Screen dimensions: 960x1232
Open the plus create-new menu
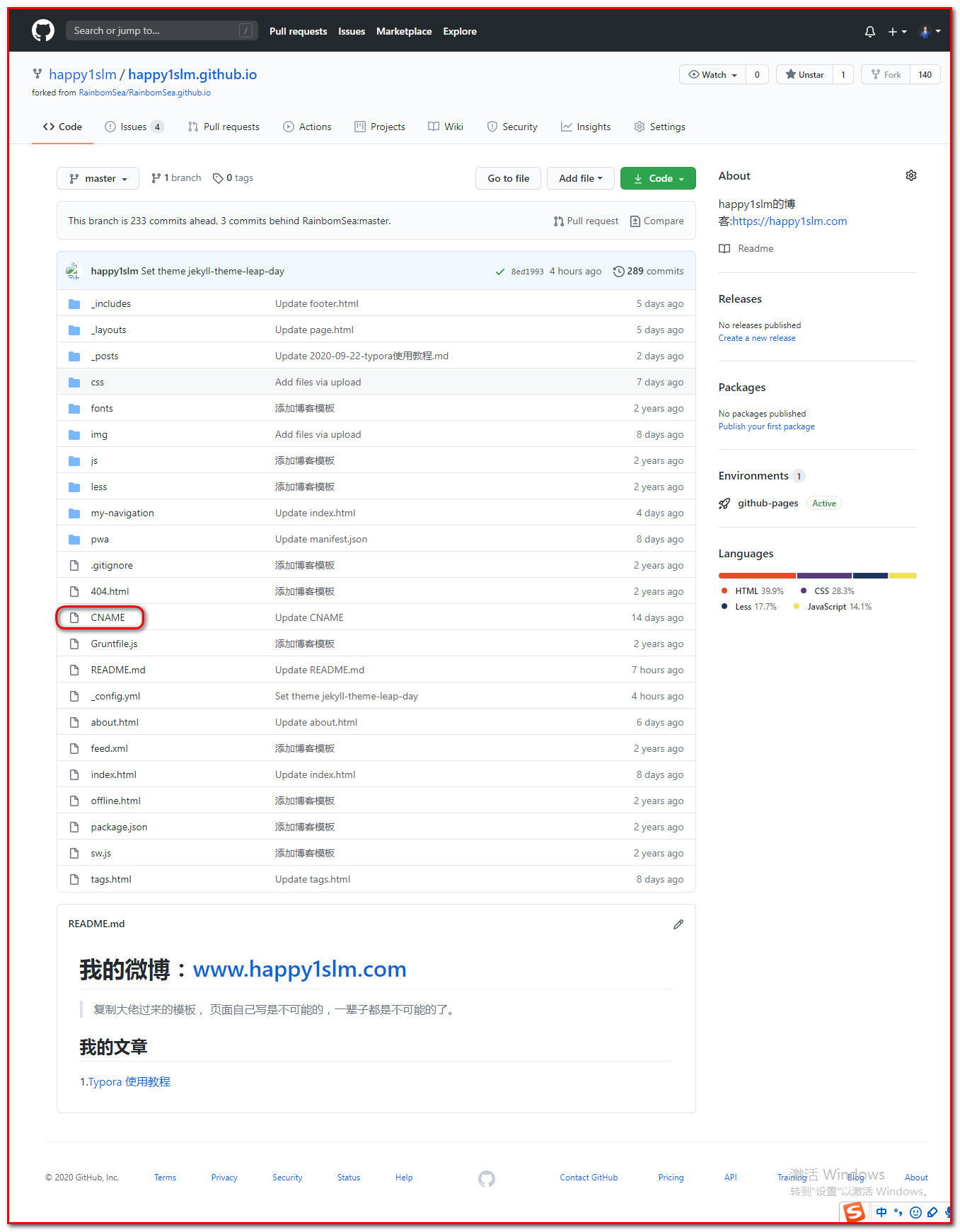click(x=897, y=31)
